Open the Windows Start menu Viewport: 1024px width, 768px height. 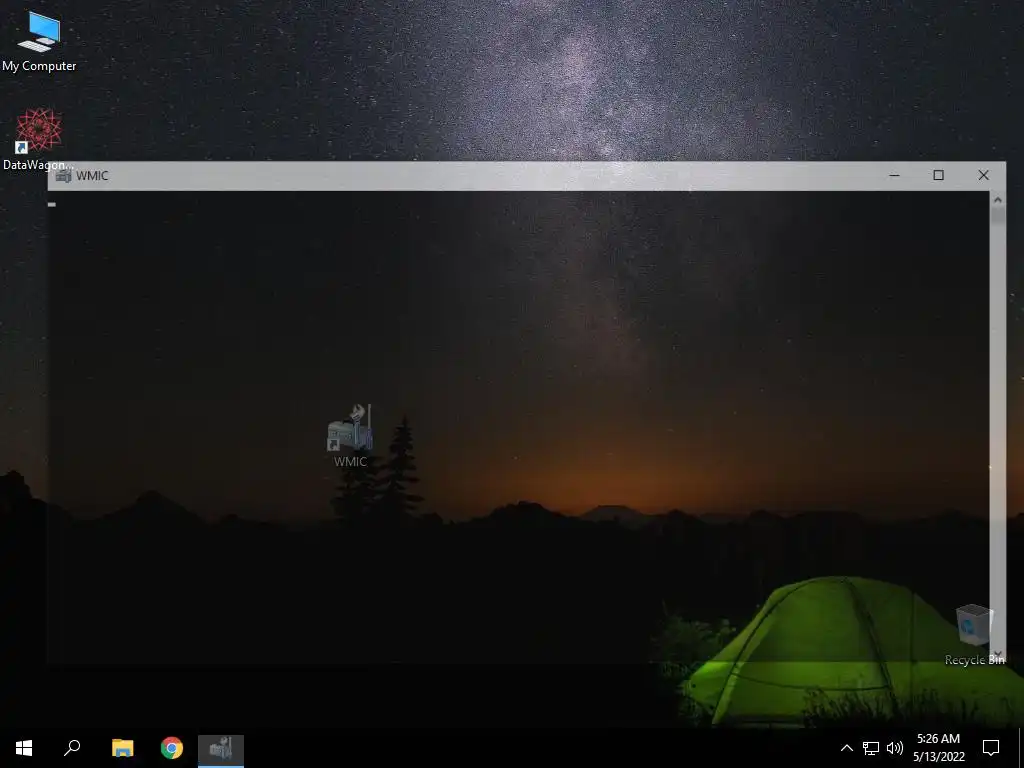24,748
